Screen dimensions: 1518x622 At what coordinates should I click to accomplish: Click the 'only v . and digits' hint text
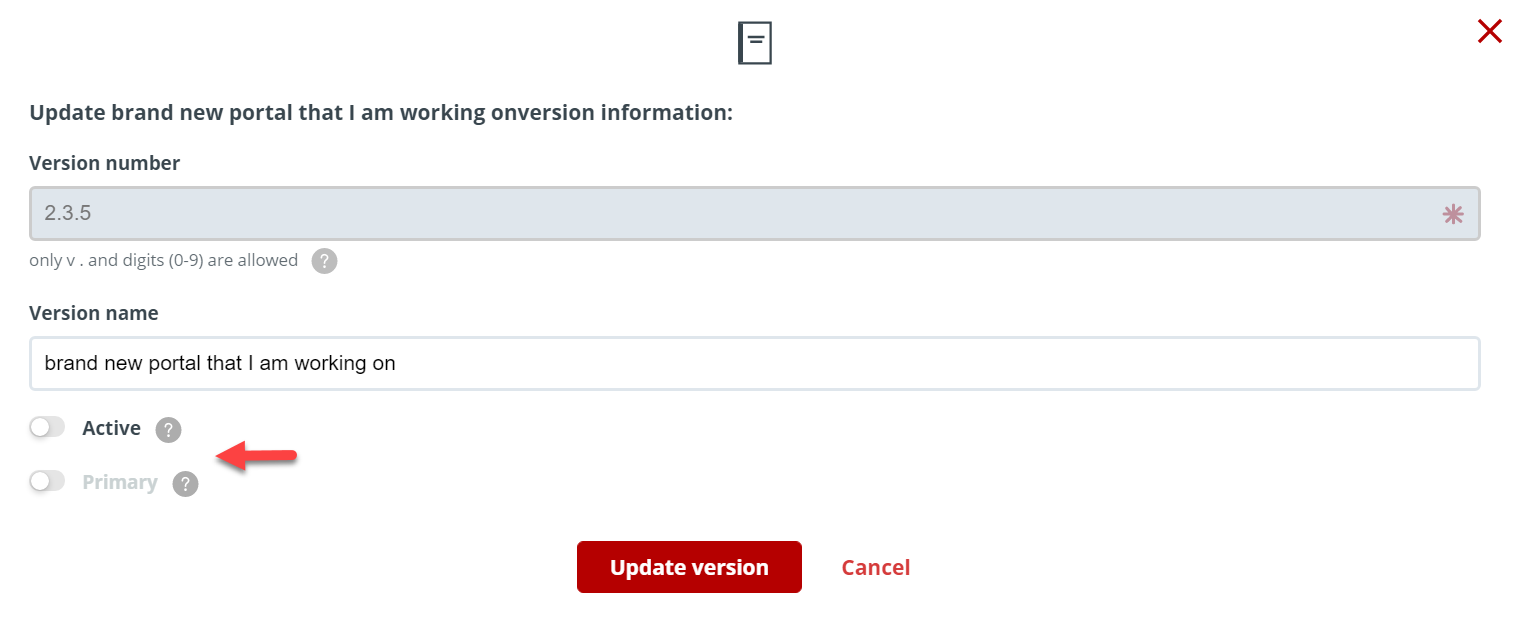click(x=164, y=260)
